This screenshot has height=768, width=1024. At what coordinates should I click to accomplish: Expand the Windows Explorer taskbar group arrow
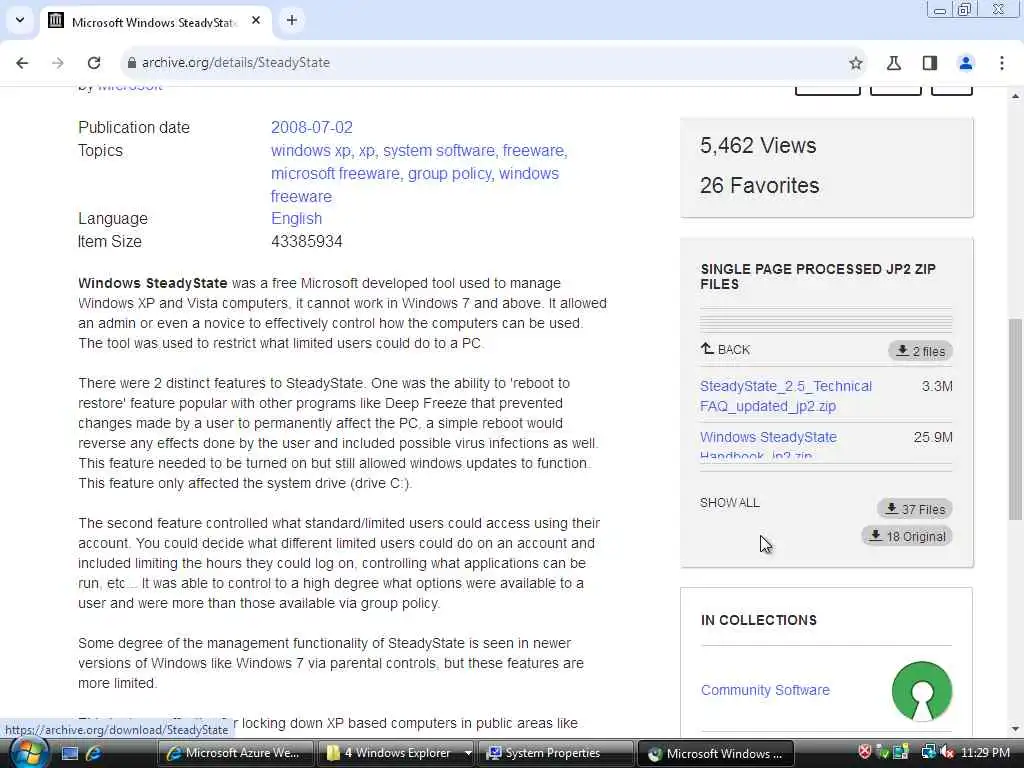pyautogui.click(x=468, y=753)
